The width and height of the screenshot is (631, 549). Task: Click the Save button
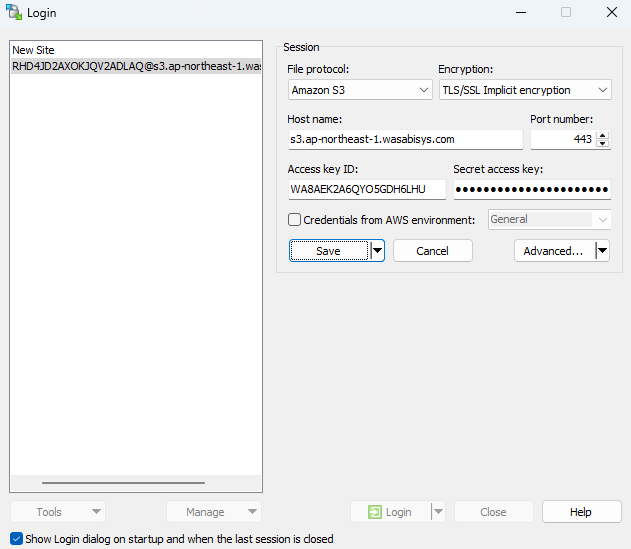tap(328, 251)
